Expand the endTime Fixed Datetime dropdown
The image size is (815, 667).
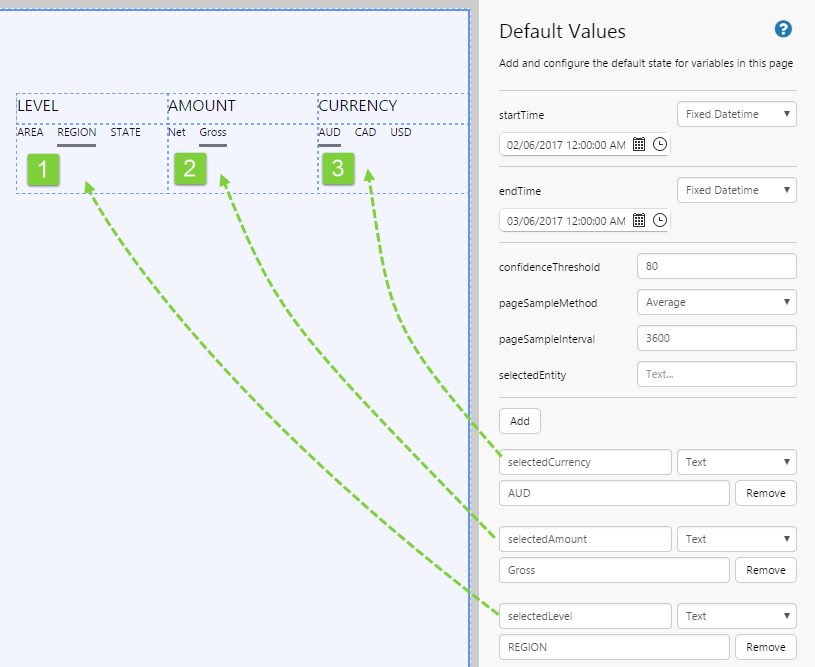coord(736,190)
